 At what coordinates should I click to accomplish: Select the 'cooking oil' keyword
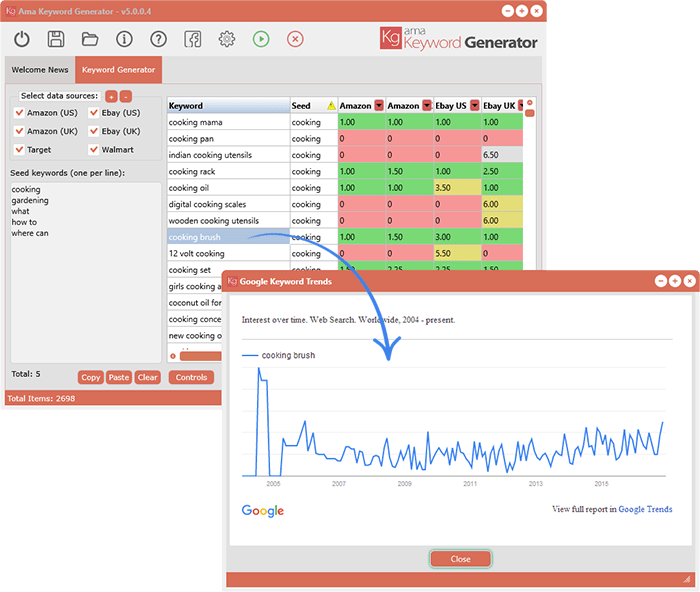[x=228, y=188]
